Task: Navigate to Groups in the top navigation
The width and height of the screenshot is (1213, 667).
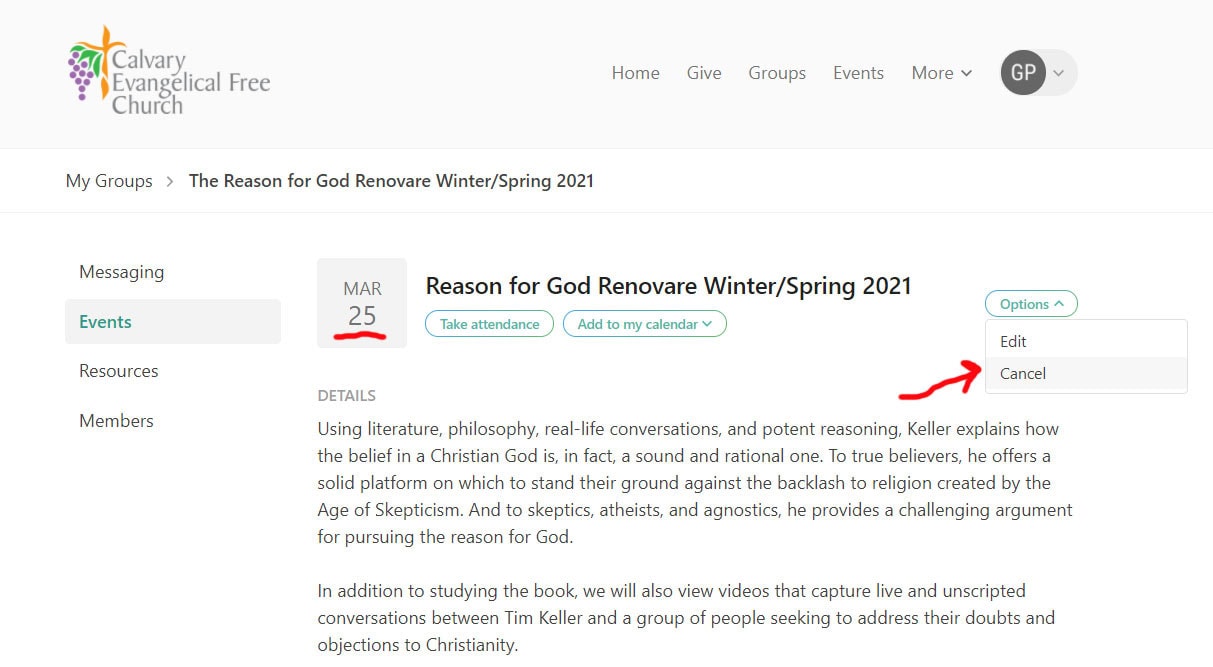Action: click(x=777, y=73)
